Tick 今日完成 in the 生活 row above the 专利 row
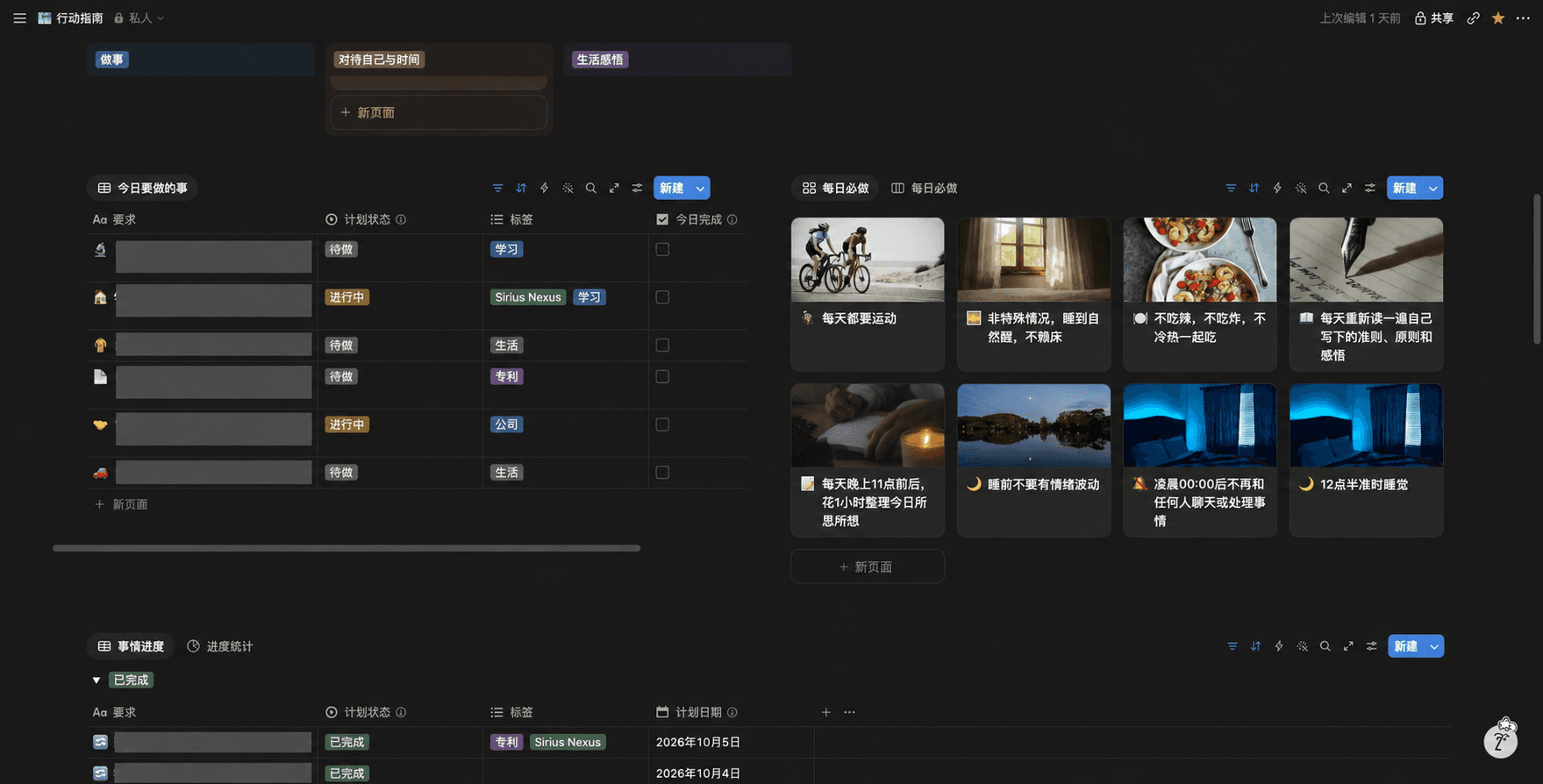Image resolution: width=1543 pixels, height=784 pixels. tap(662, 345)
